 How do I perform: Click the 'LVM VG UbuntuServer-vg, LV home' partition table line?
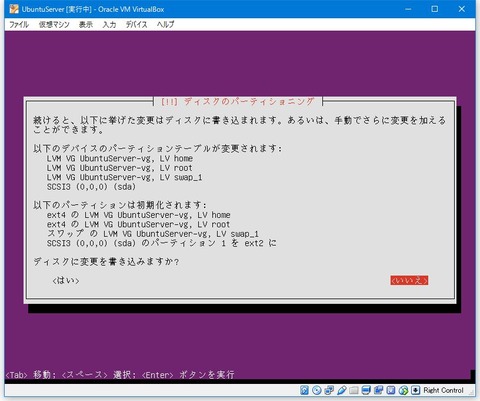point(120,158)
